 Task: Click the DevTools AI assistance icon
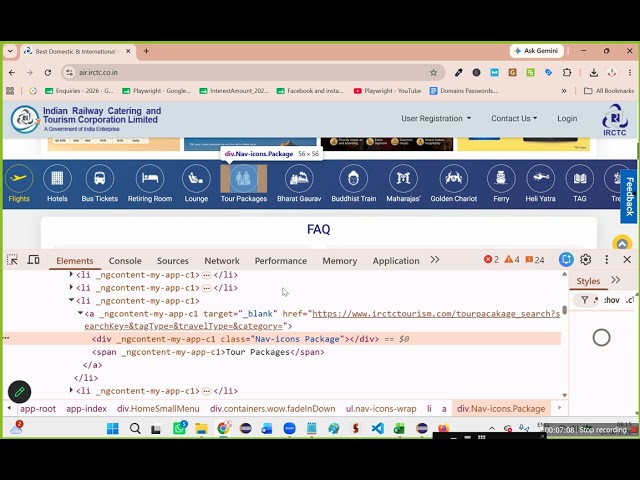click(x=566, y=260)
